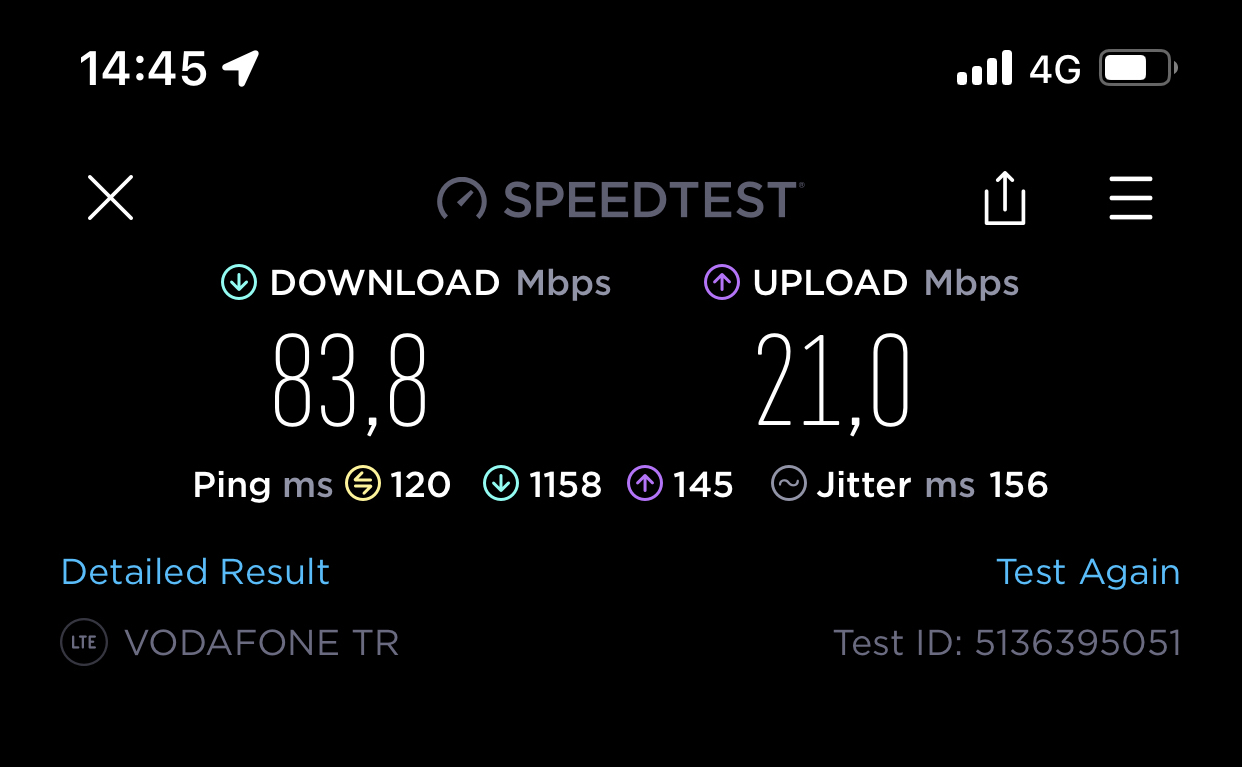Tap the battery indicator in status bar
This screenshot has width=1242, height=767.
click(1139, 69)
